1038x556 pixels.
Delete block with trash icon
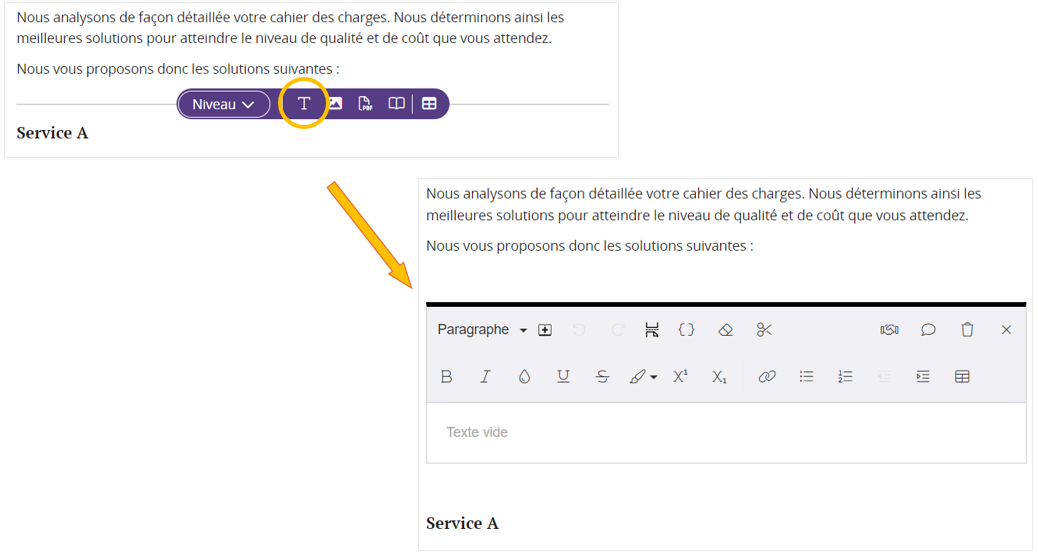coord(967,330)
